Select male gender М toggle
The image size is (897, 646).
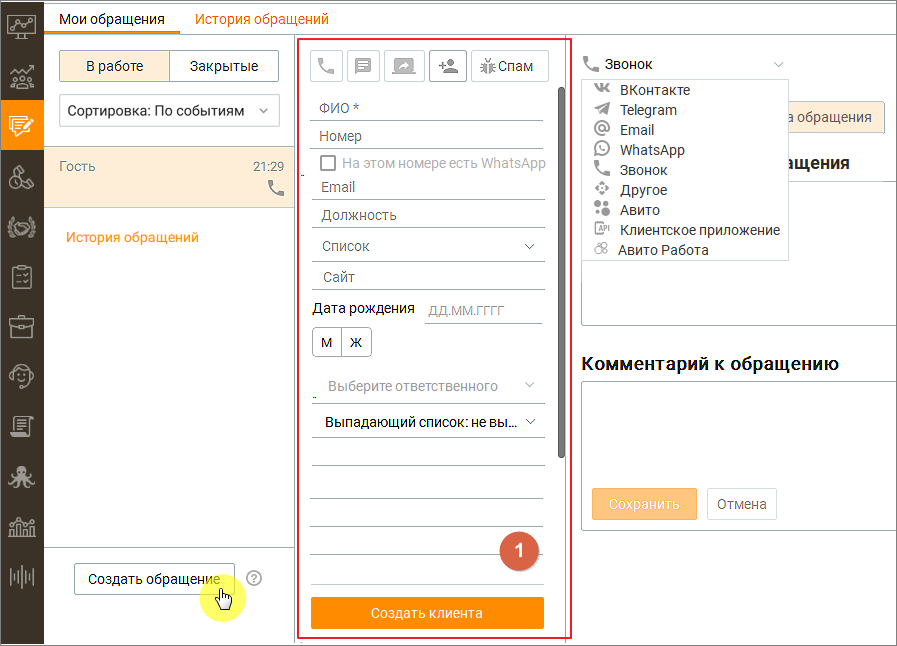pyautogui.click(x=327, y=342)
